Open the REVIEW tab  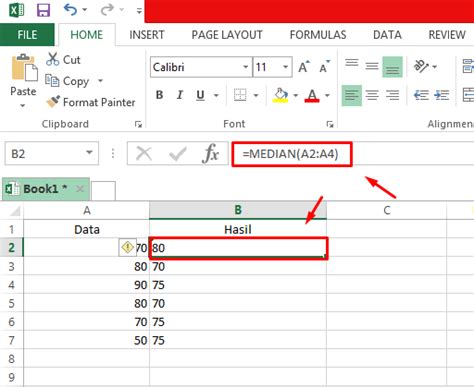coord(447,35)
